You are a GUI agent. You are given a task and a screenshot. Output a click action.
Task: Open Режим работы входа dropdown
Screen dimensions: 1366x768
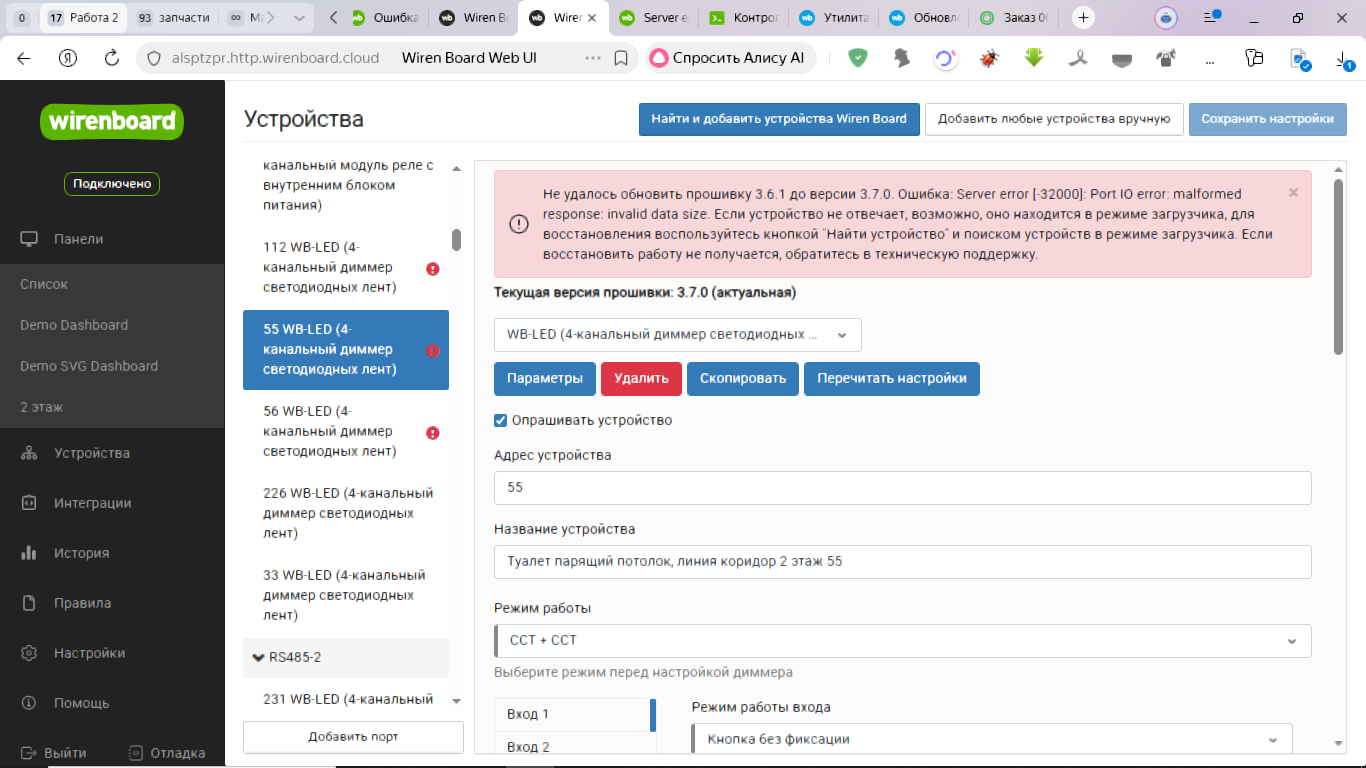coord(991,739)
